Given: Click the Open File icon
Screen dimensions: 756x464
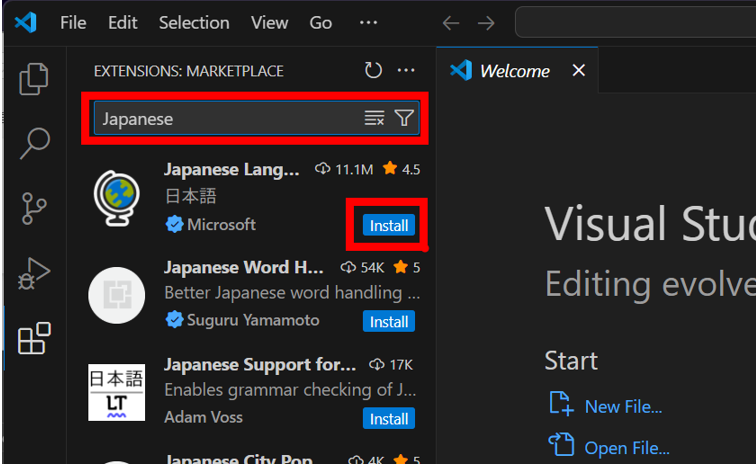Looking at the screenshot, I should click(561, 444).
